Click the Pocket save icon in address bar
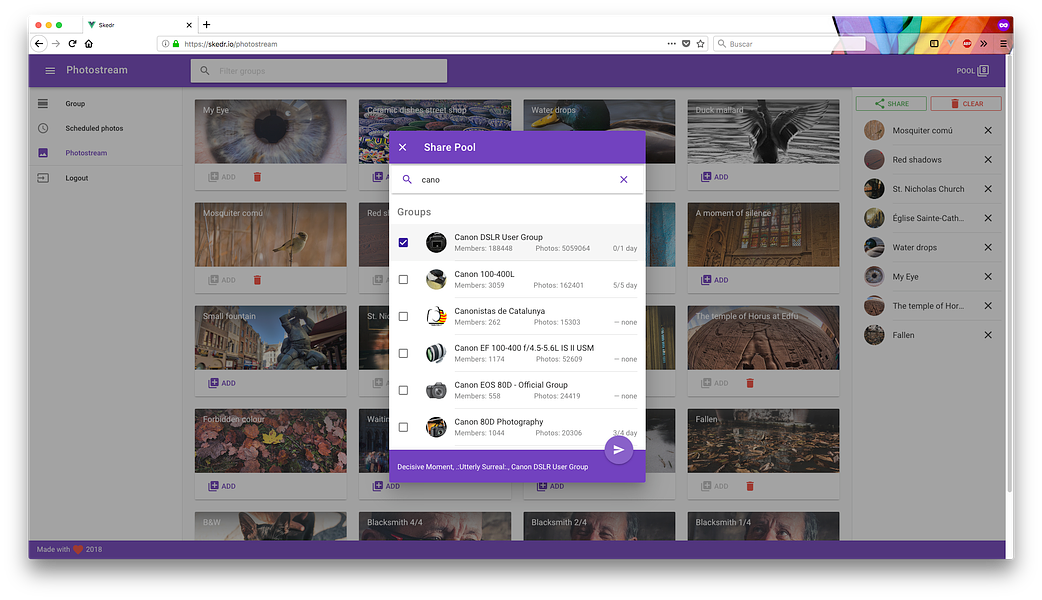The width and height of the screenshot is (1042, 600). click(686, 44)
